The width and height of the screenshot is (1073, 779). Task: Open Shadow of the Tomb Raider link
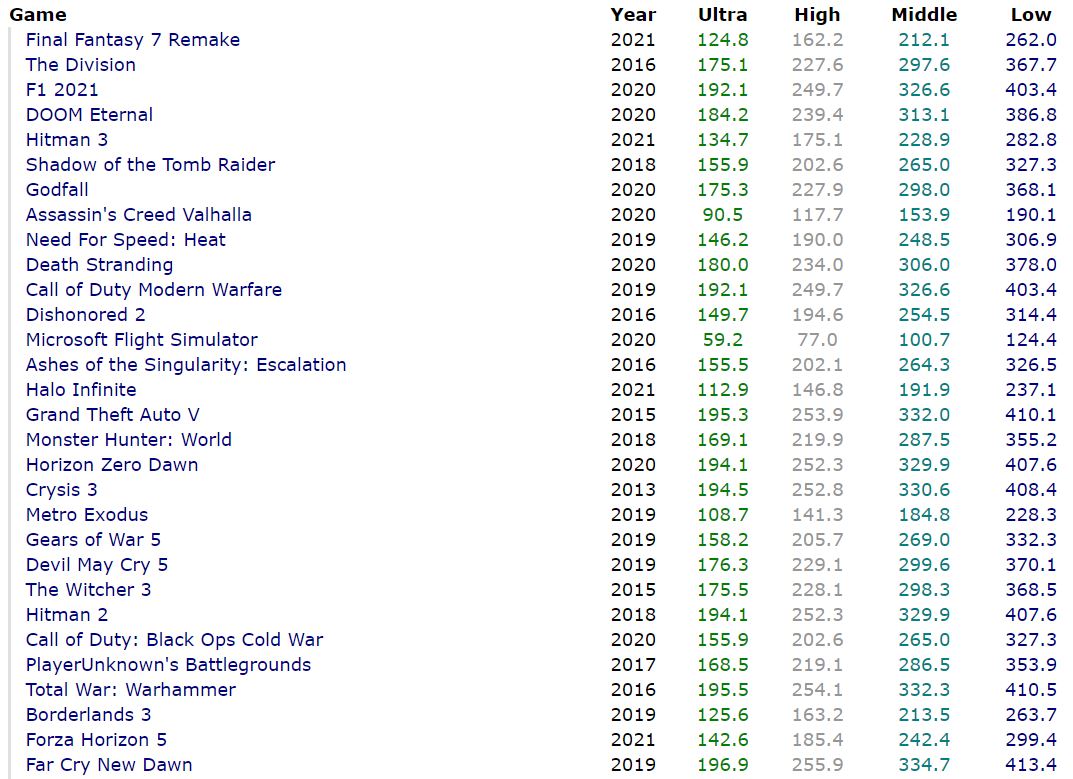point(151,165)
